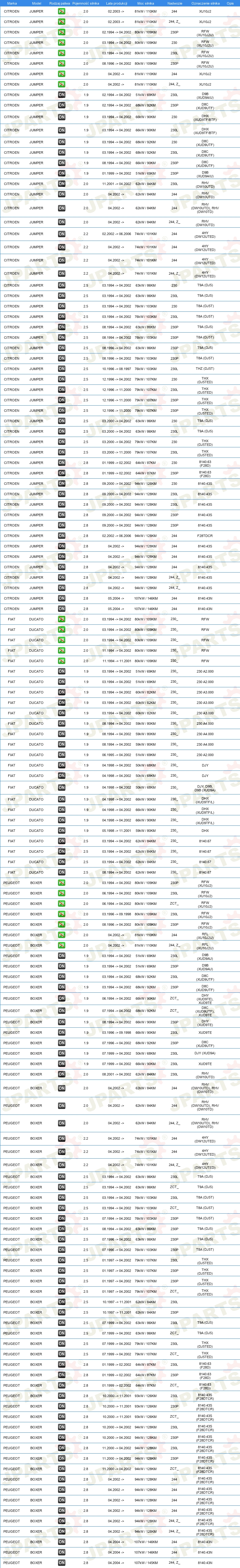Click ON icon in Citroen THZ (DJ5T) row

pyautogui.click(x=61, y=369)
